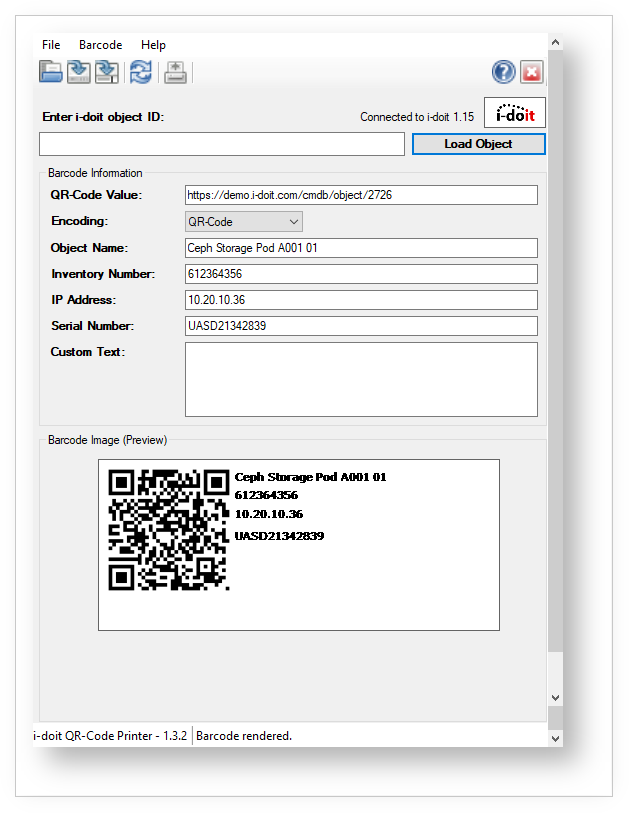Click the 'Connected to i-doit 1.15' text
The image size is (629, 813).
coord(417,117)
